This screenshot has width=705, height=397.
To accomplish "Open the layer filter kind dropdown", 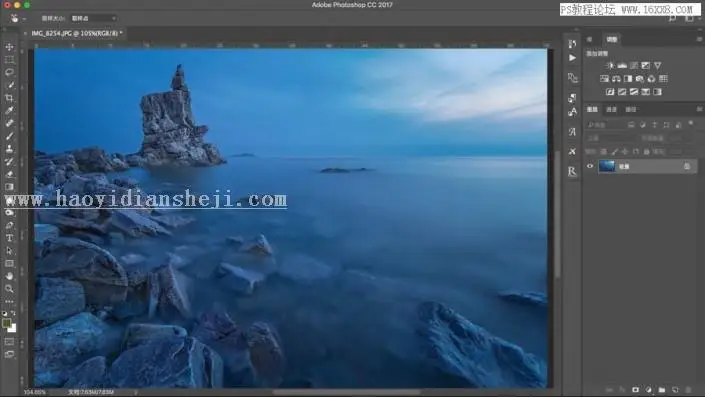I will (x=605, y=125).
